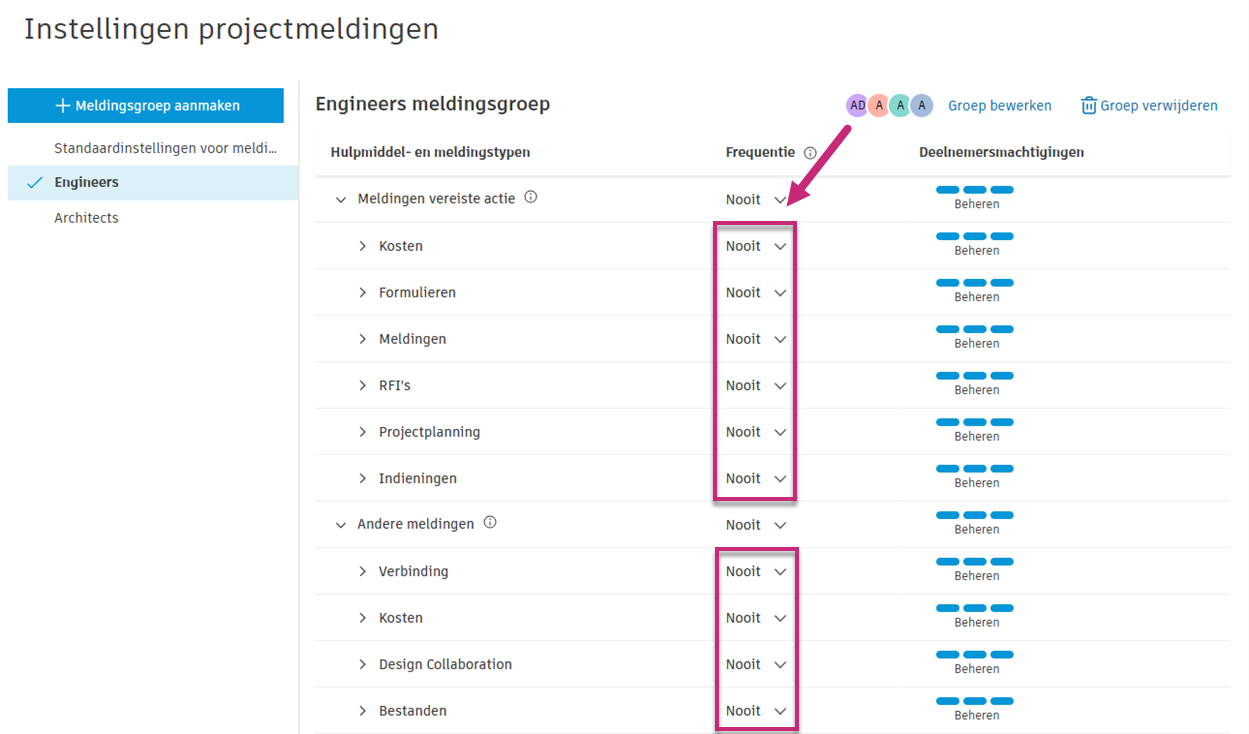Image resolution: width=1249 pixels, height=734 pixels.
Task: Click info icon beside Andere meldingen
Action: click(490, 523)
